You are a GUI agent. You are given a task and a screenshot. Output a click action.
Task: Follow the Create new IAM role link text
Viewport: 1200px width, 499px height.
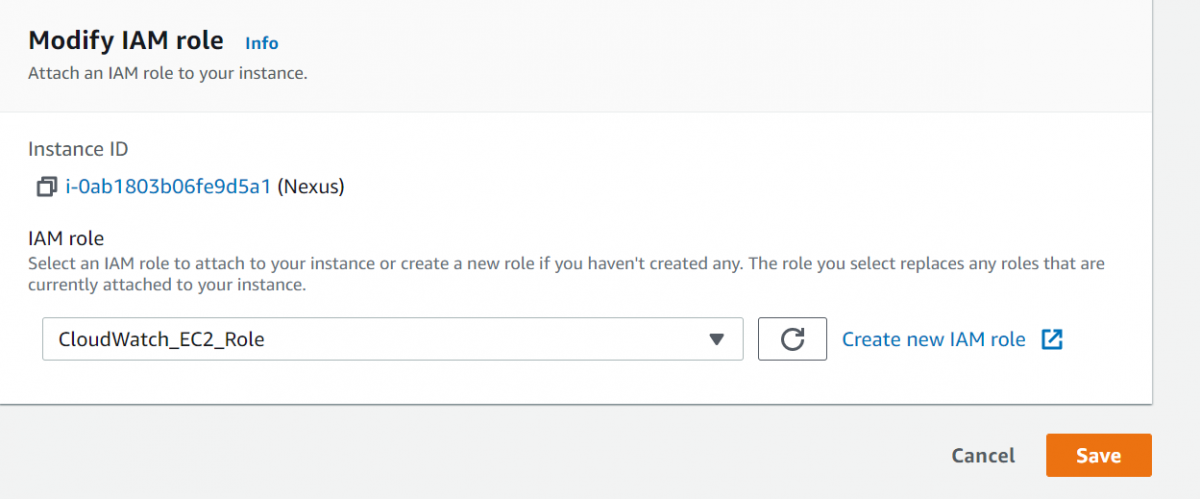tap(933, 339)
